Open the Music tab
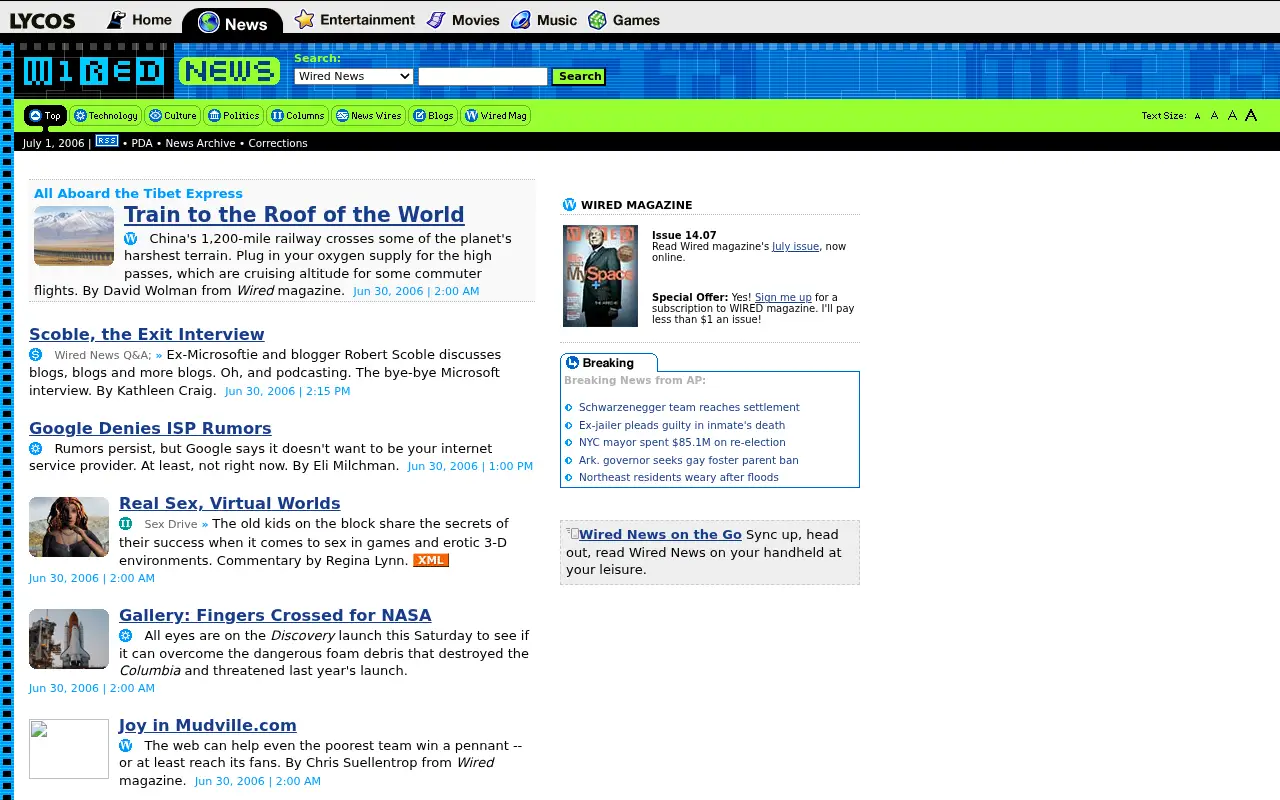Screen dimensions: 1280x800 click(544, 19)
